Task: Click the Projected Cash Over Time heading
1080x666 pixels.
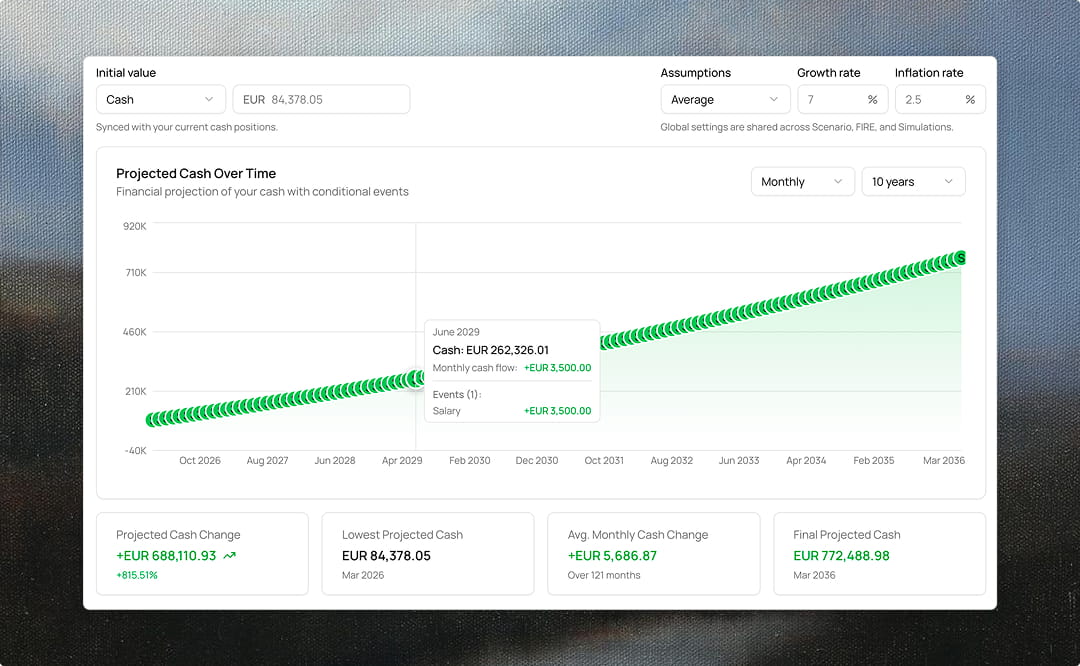Action: [196, 173]
